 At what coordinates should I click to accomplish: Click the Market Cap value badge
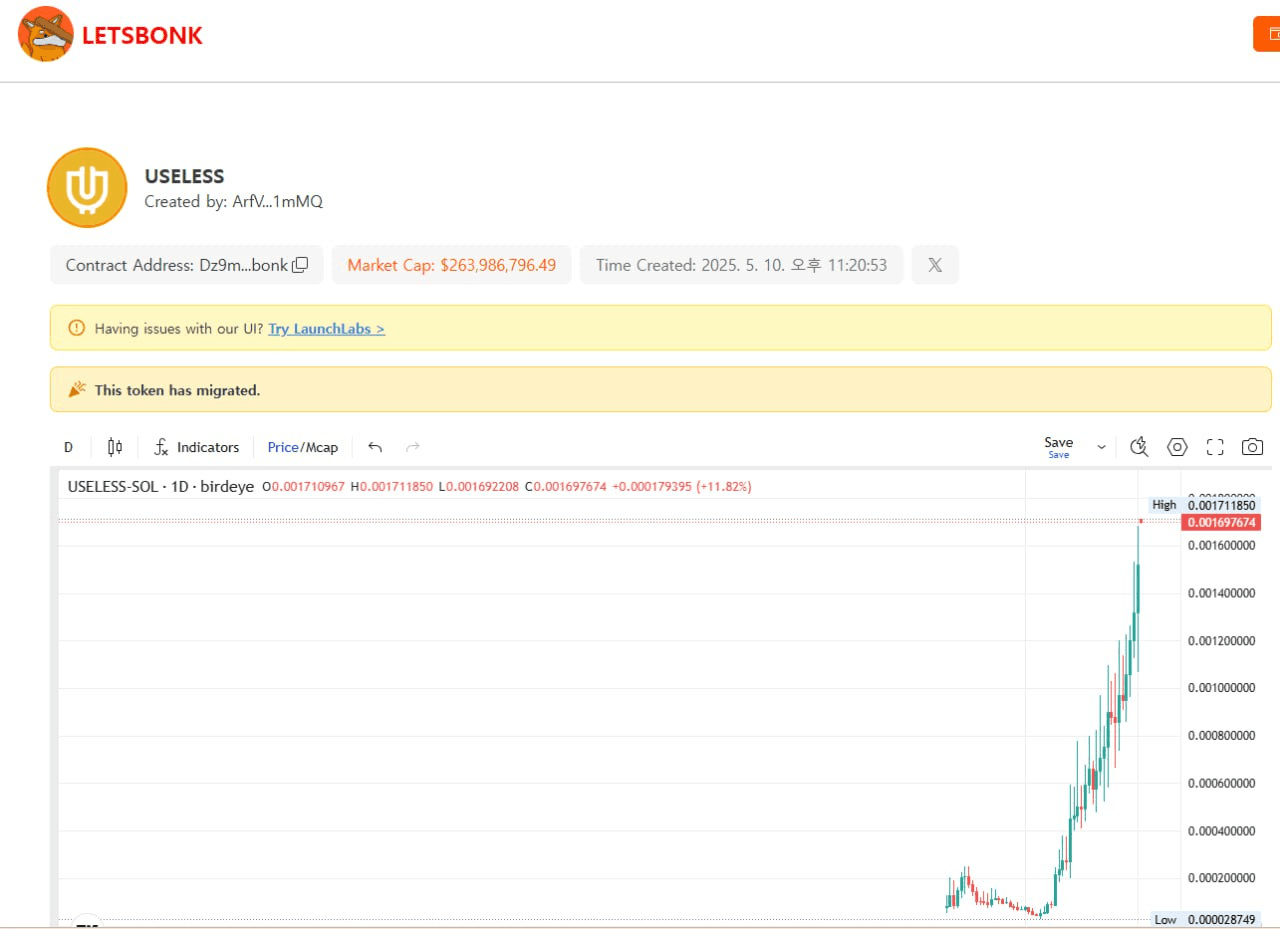452,265
